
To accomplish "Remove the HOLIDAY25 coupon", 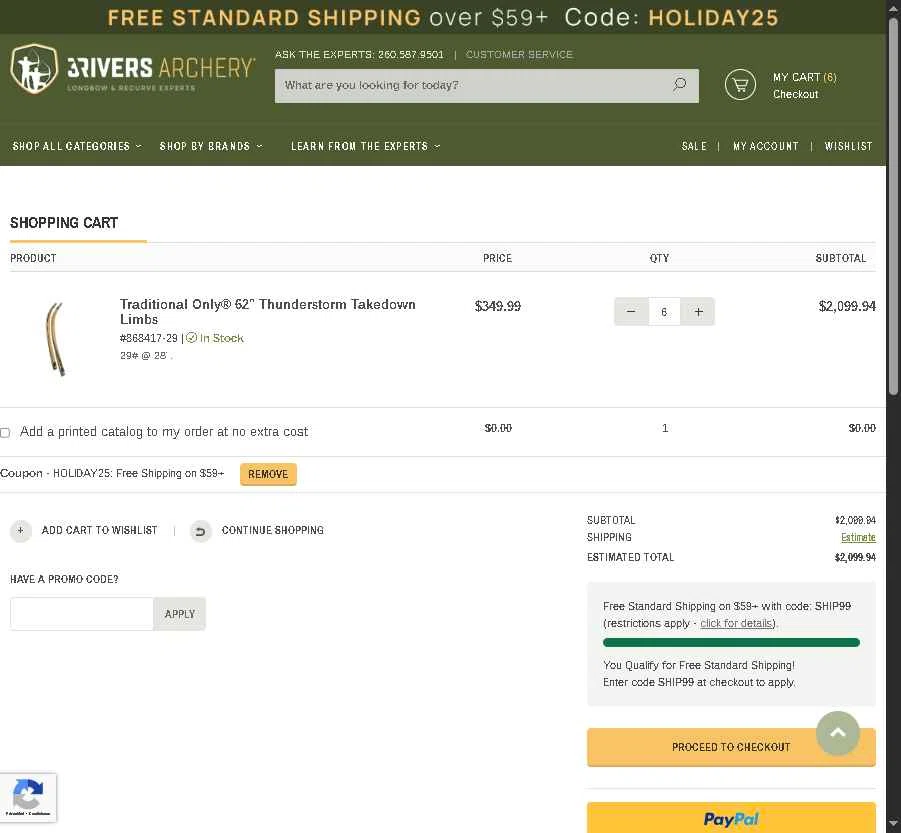I will pyautogui.click(x=268, y=474).
